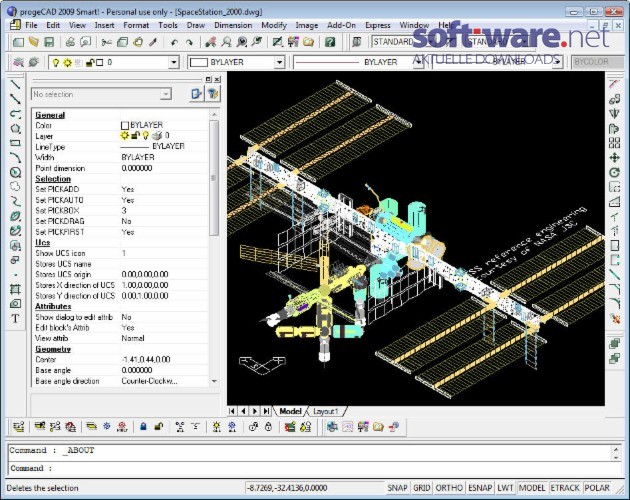This screenshot has height=500, width=630.
Task: Click properties list scroll down arrow
Action: pyautogui.click(x=214, y=381)
